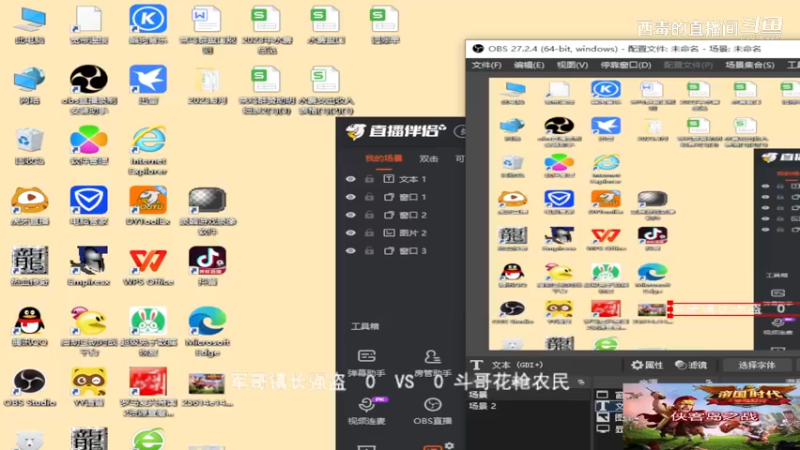Open the 房管助手 tool in 直播伴侣
This screenshot has width=800, height=450.
tap(432, 363)
